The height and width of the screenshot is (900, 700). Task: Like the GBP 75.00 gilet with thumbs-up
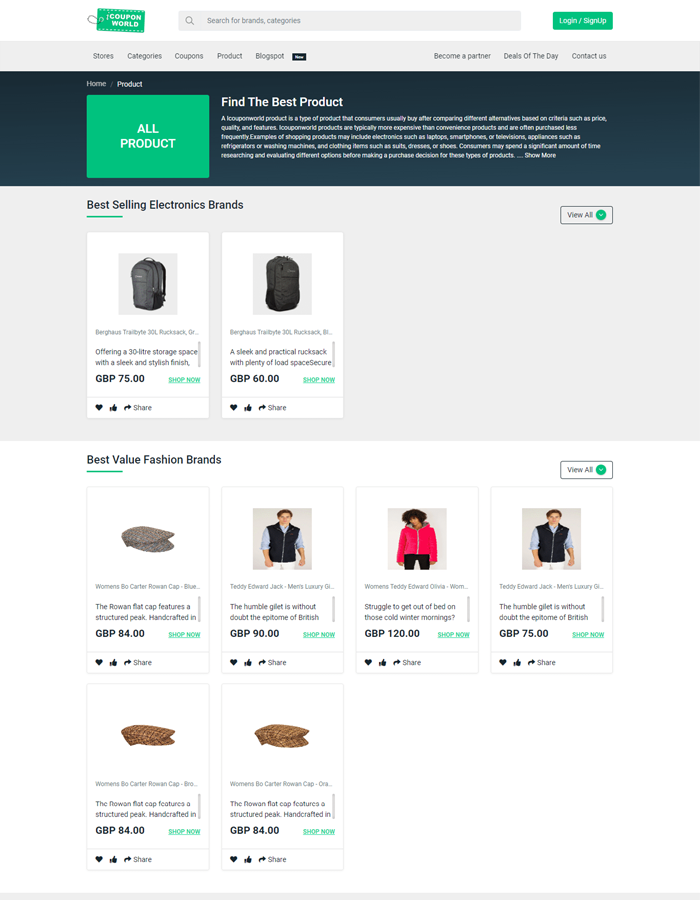[517, 662]
